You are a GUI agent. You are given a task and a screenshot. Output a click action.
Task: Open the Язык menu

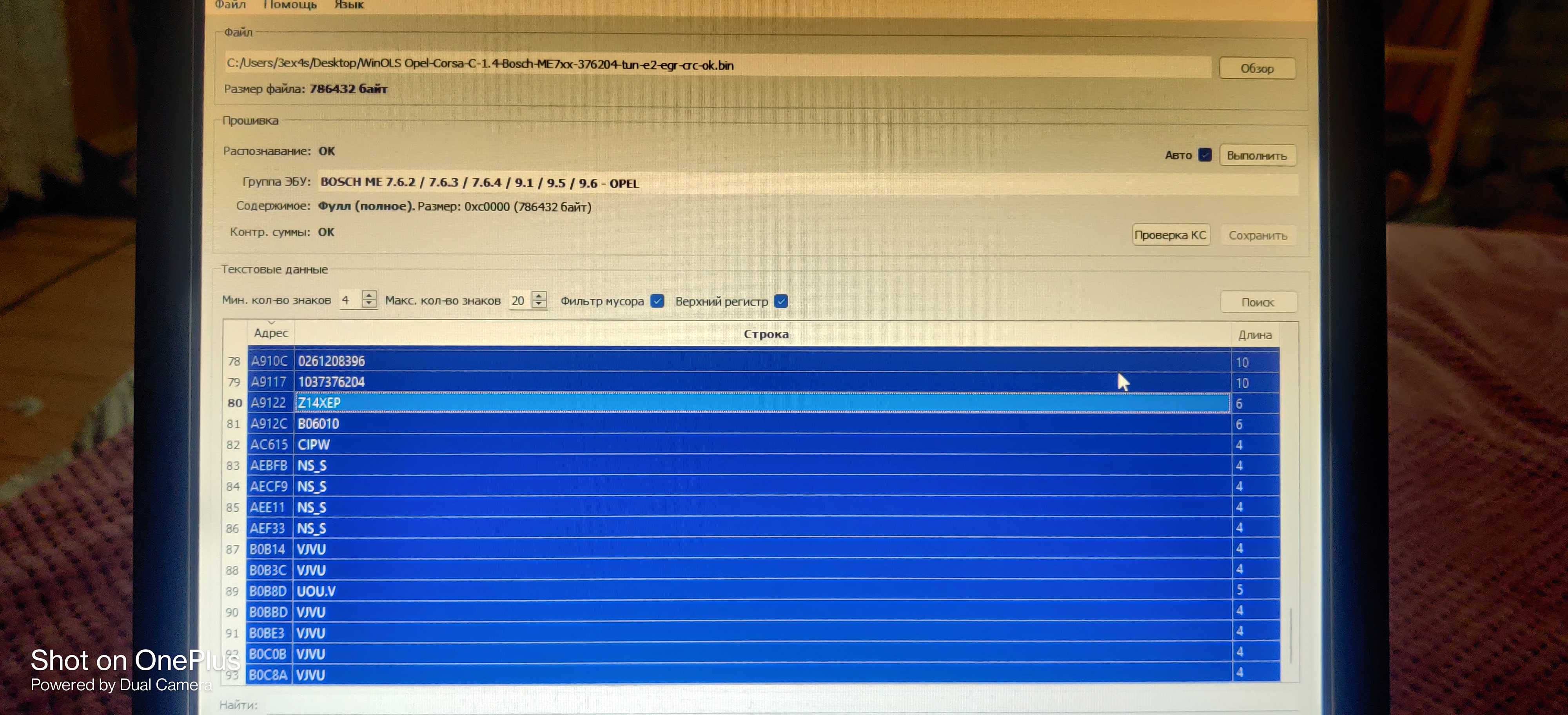click(349, 5)
